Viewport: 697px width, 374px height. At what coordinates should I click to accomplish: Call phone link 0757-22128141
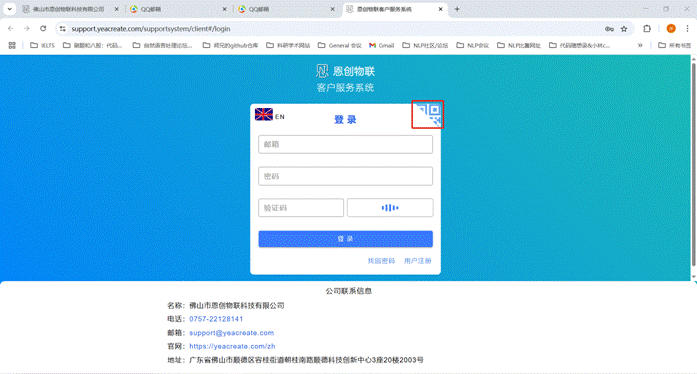[x=216, y=319]
